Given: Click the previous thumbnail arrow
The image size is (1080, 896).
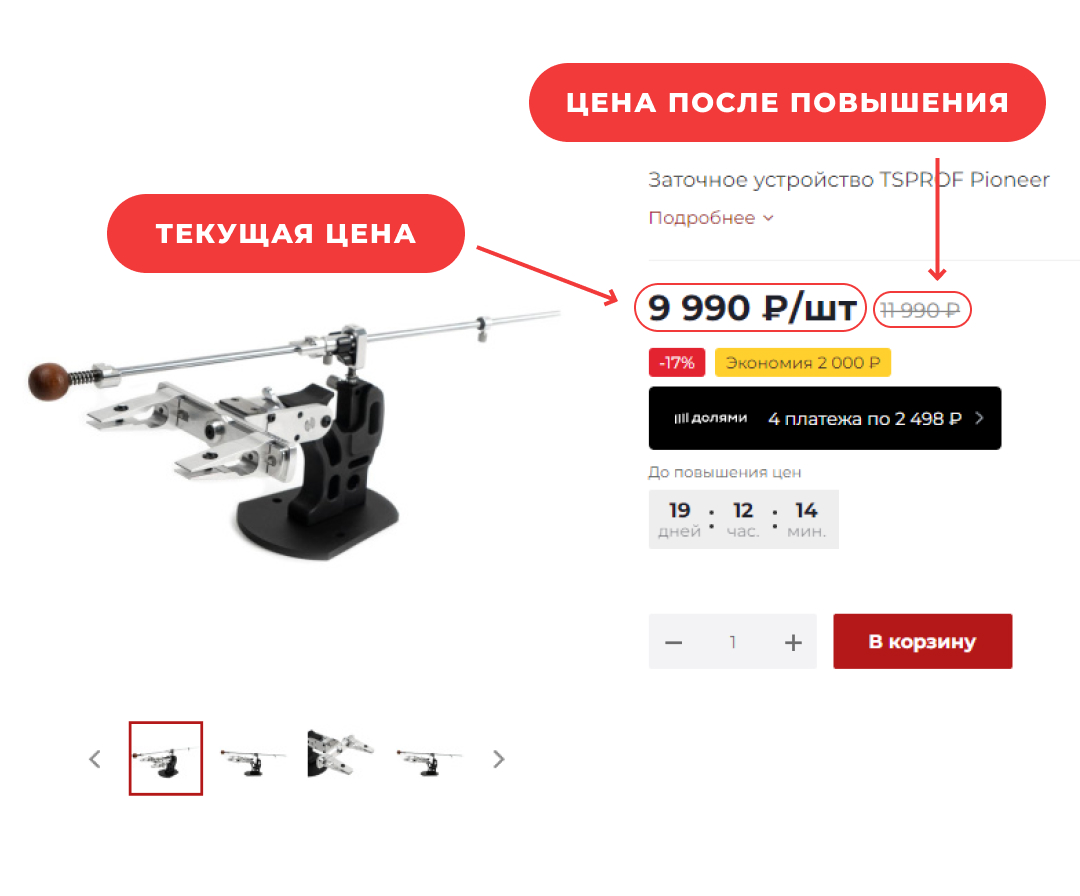Looking at the screenshot, I should coord(95,759).
